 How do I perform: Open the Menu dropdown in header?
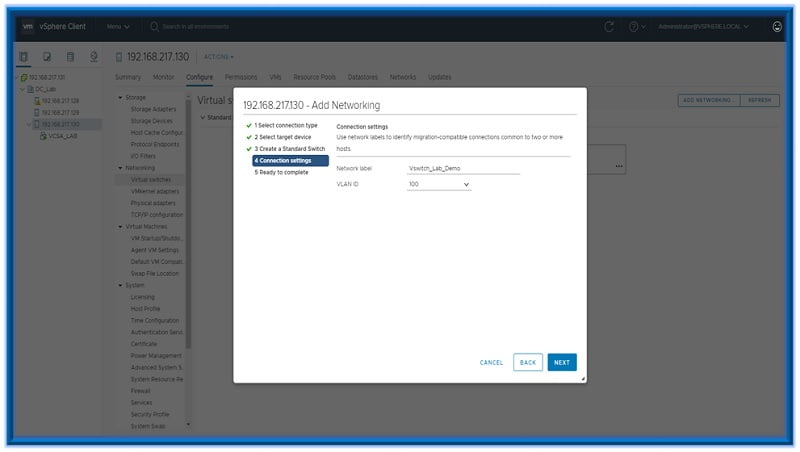(119, 26)
